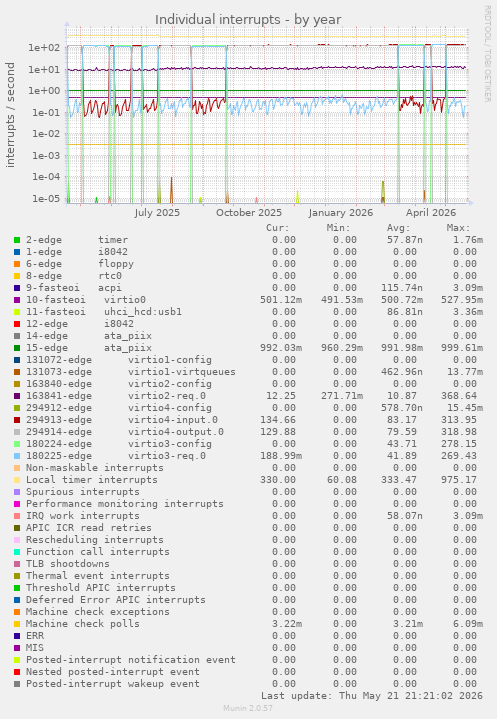Click the 1e+02 y-axis label
Screen dimensions: 497x719
tap(44, 48)
